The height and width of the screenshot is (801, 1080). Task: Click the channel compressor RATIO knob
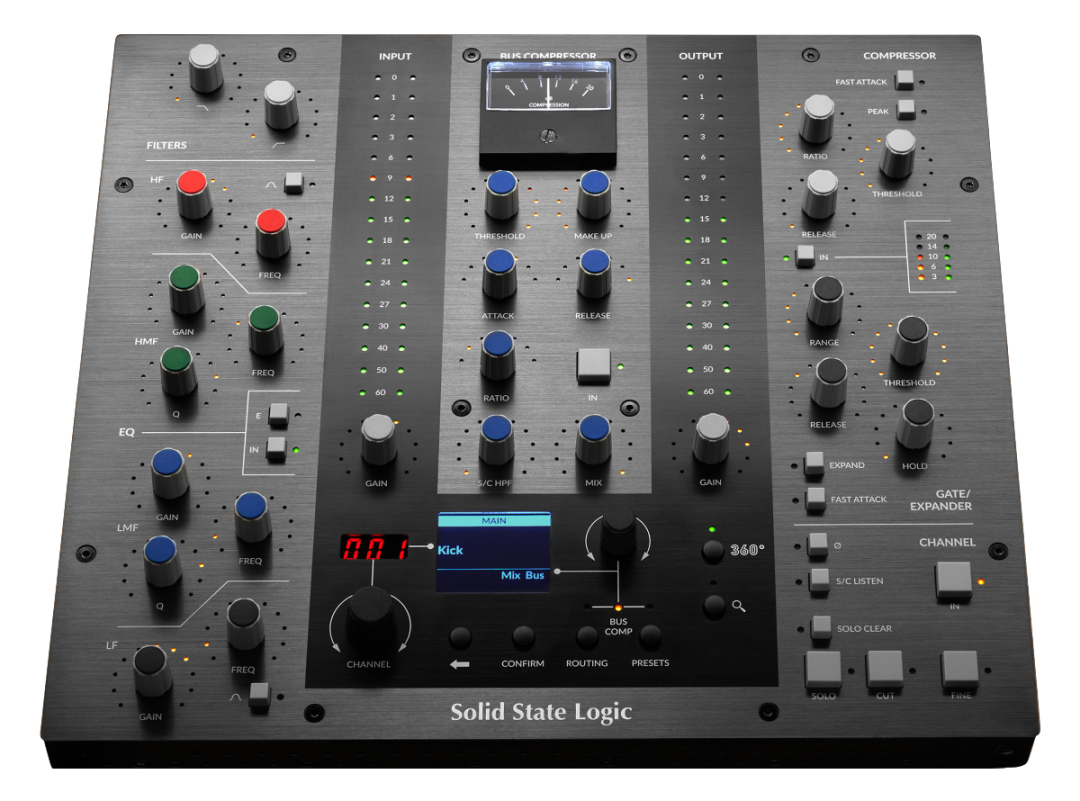tap(818, 118)
